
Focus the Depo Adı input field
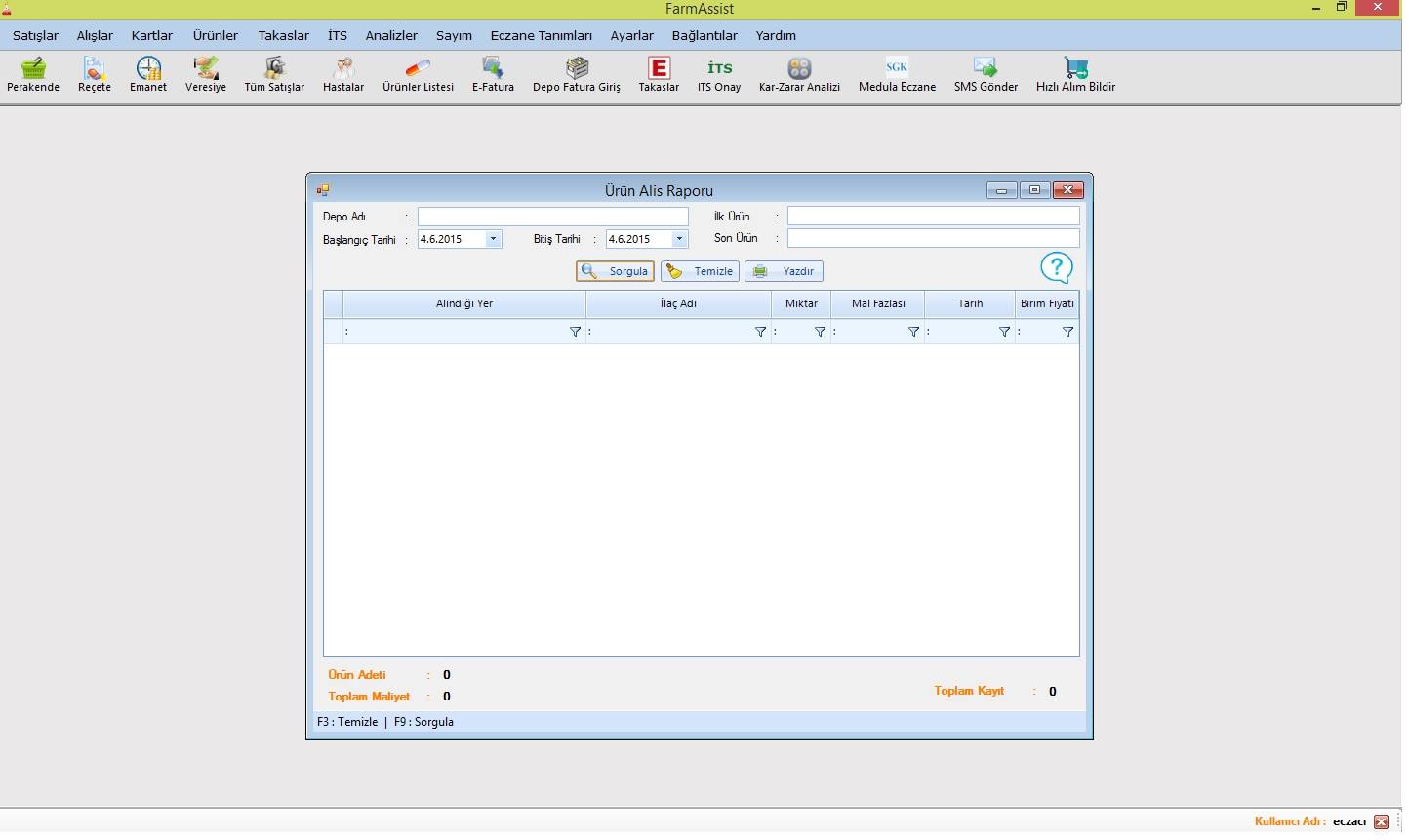553,217
